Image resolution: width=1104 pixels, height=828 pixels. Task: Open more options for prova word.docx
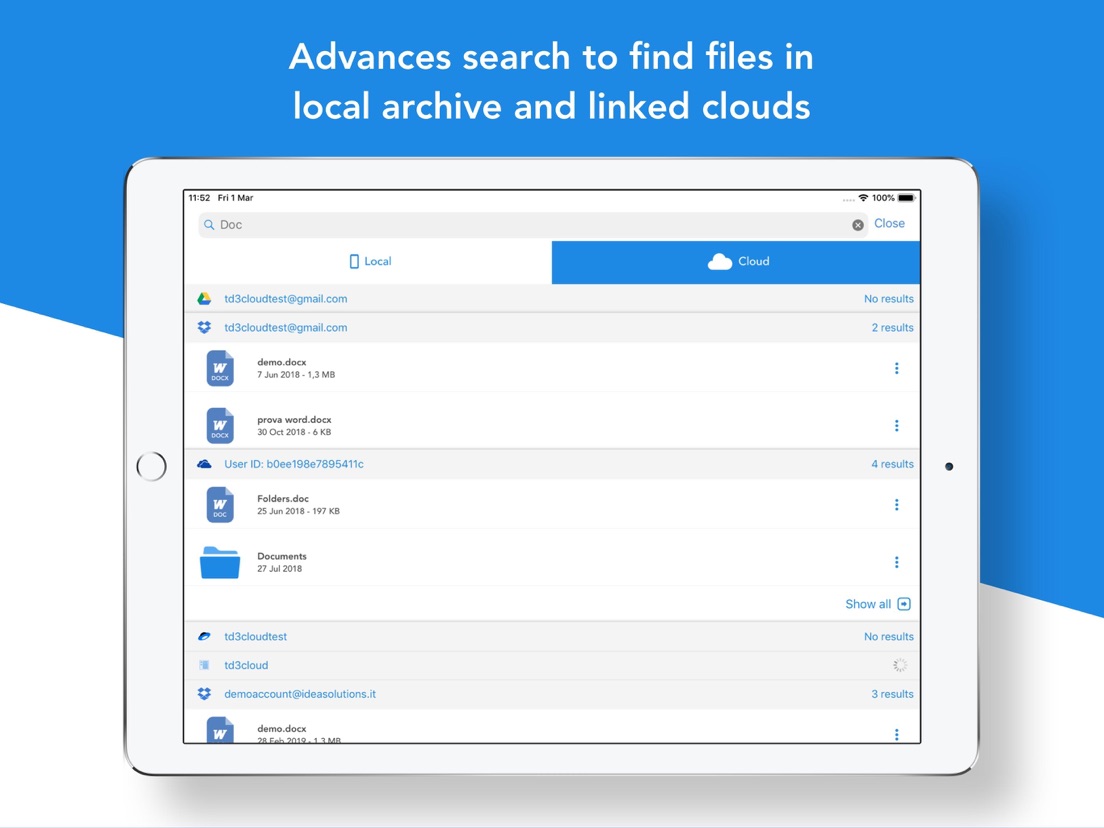point(896,425)
